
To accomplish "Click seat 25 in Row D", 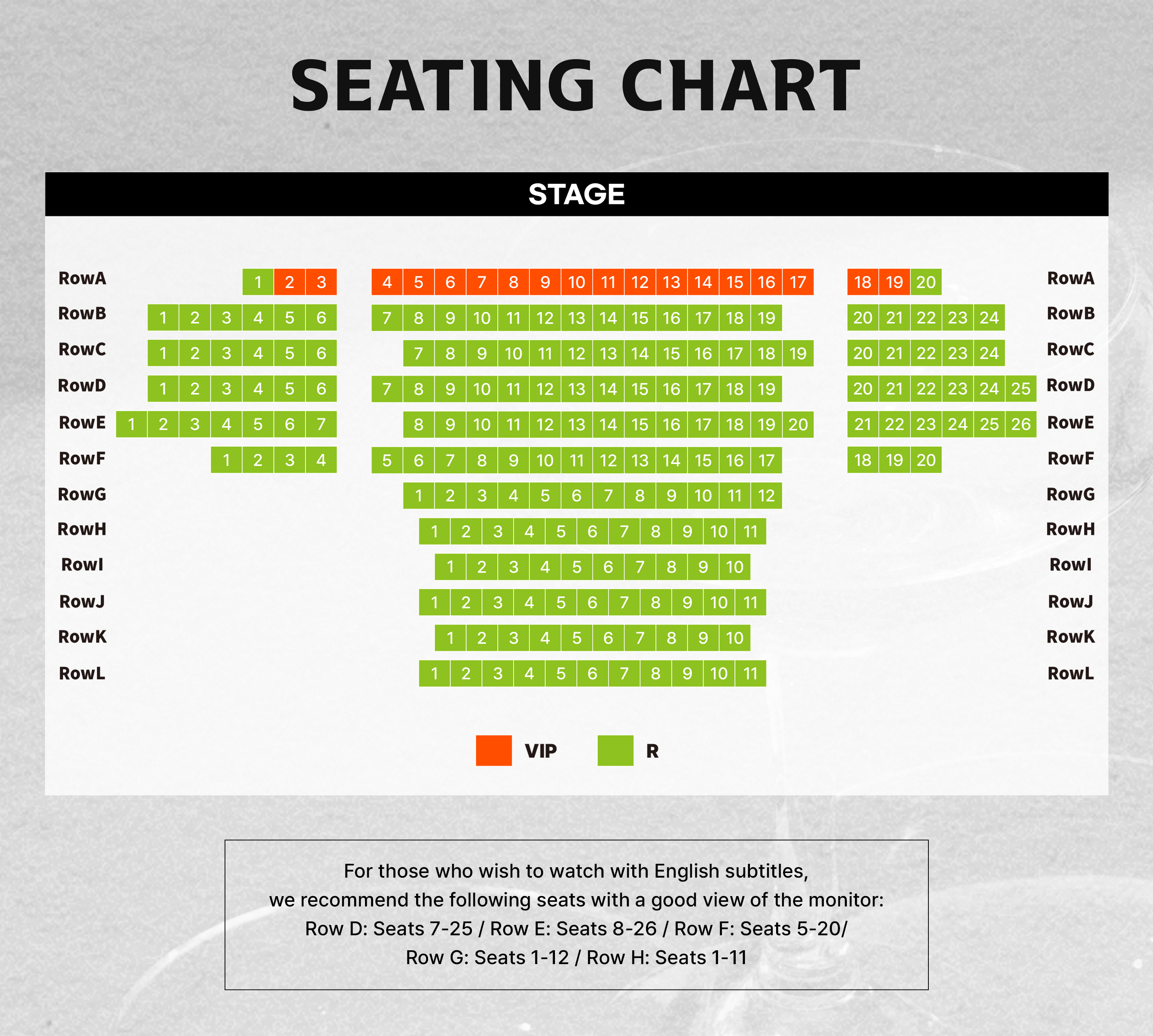I will (x=1020, y=389).
